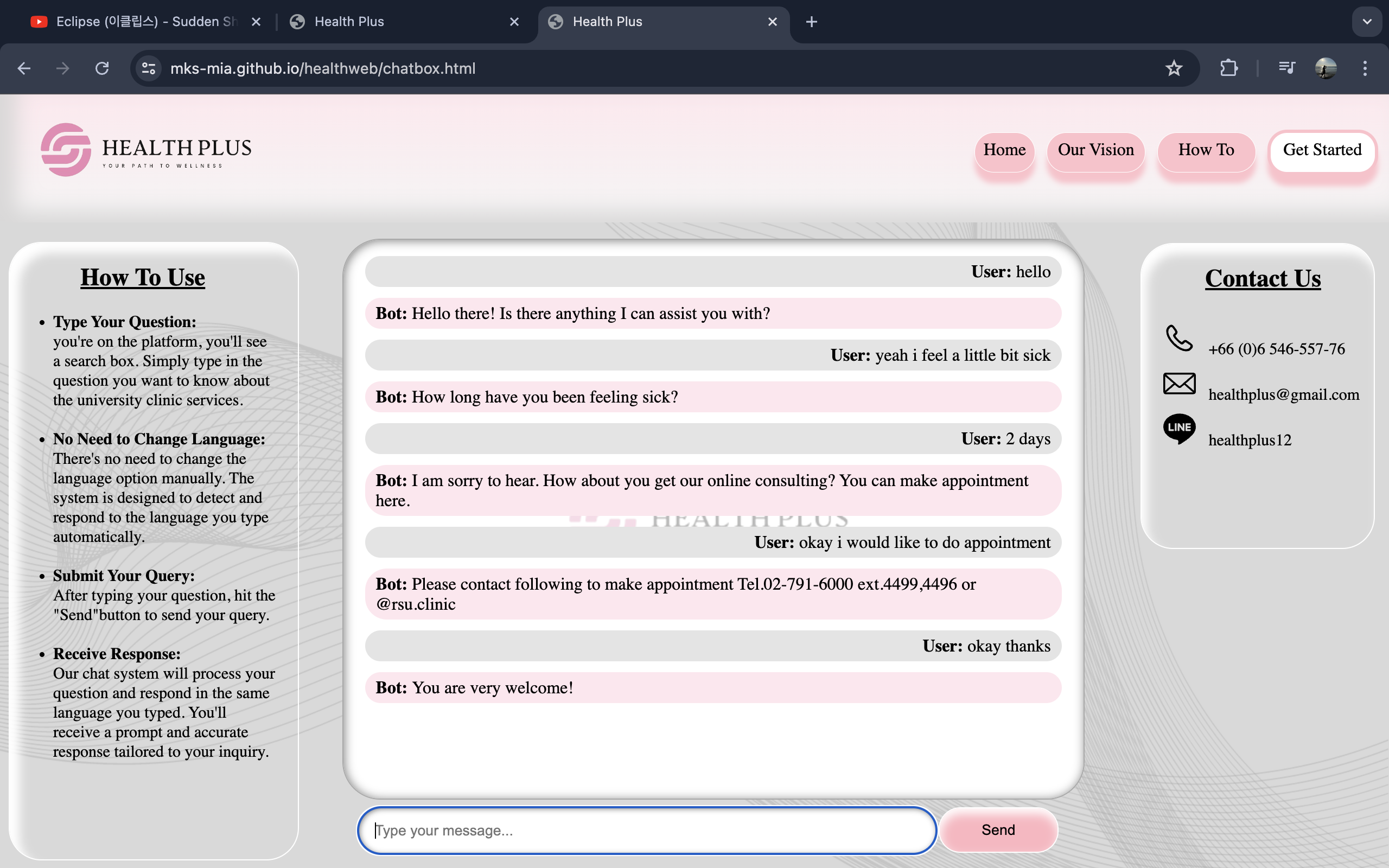The height and width of the screenshot is (868, 1389).
Task: Click 'No Need to Change Language:' heading
Action: pos(159,439)
